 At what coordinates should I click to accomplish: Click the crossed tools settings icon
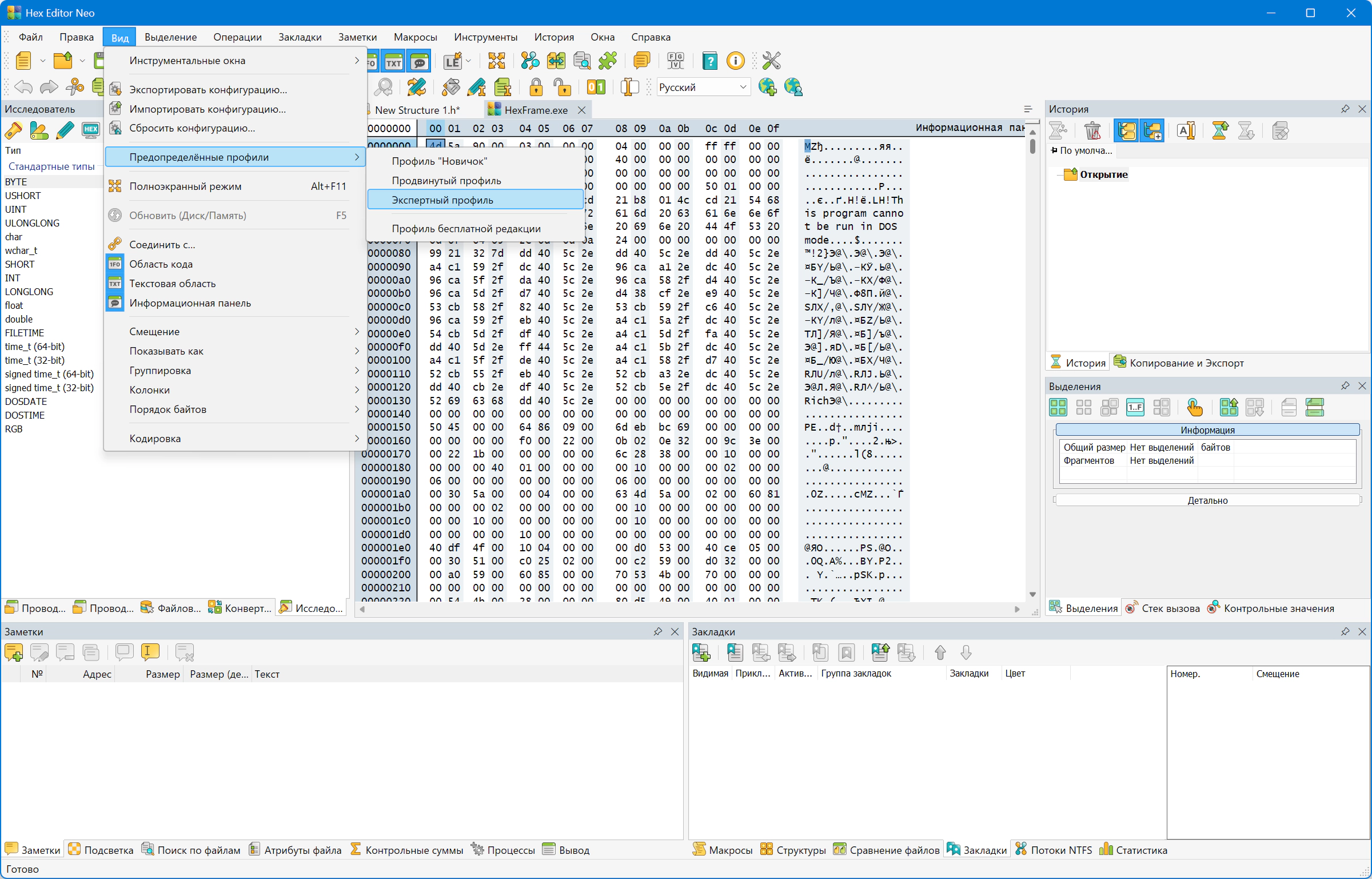click(x=771, y=61)
